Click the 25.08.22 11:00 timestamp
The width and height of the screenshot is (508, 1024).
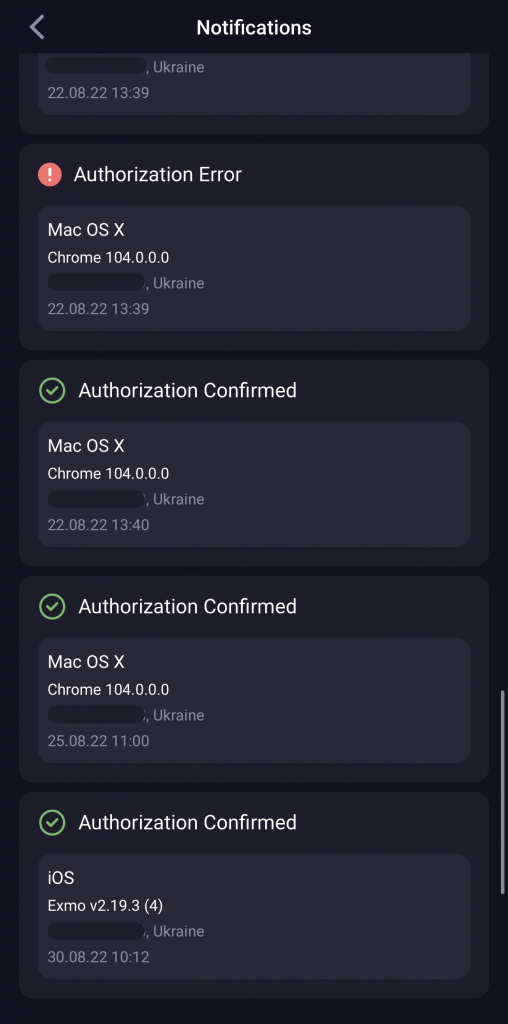pos(99,741)
